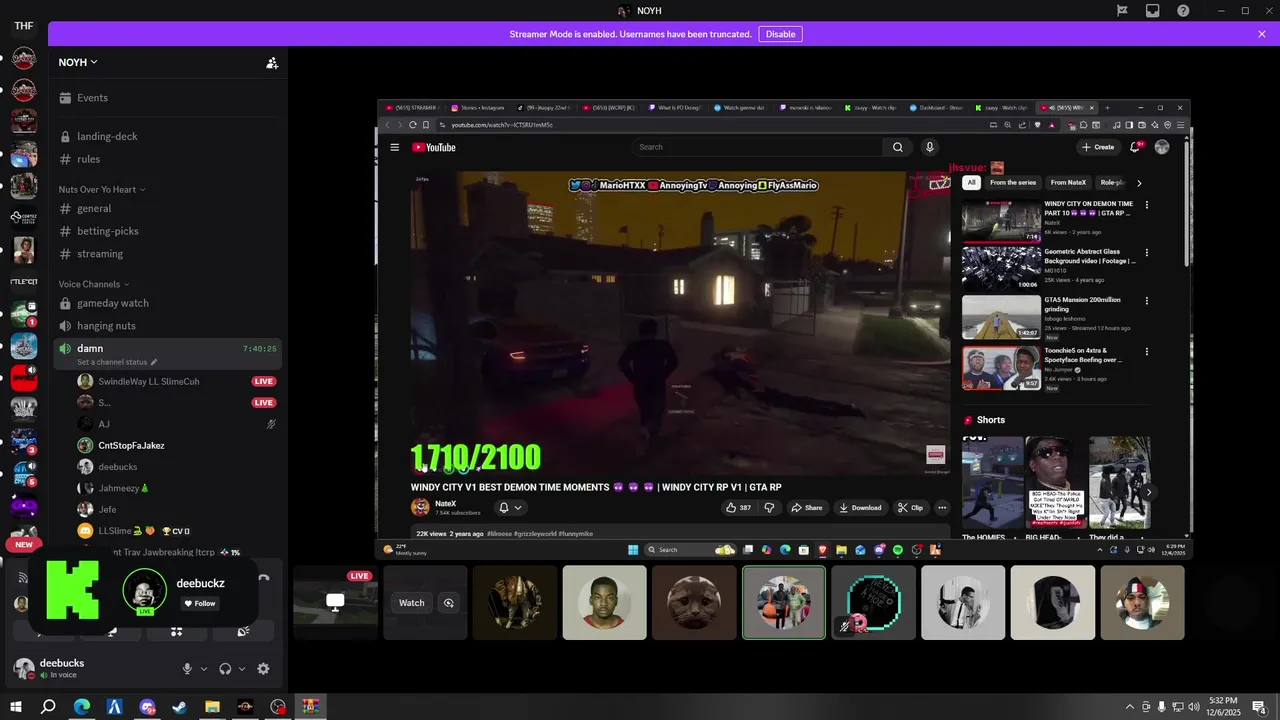
Task: Click SwindleWay LL SlimeCuh in voice list
Action: pyautogui.click(x=149, y=381)
